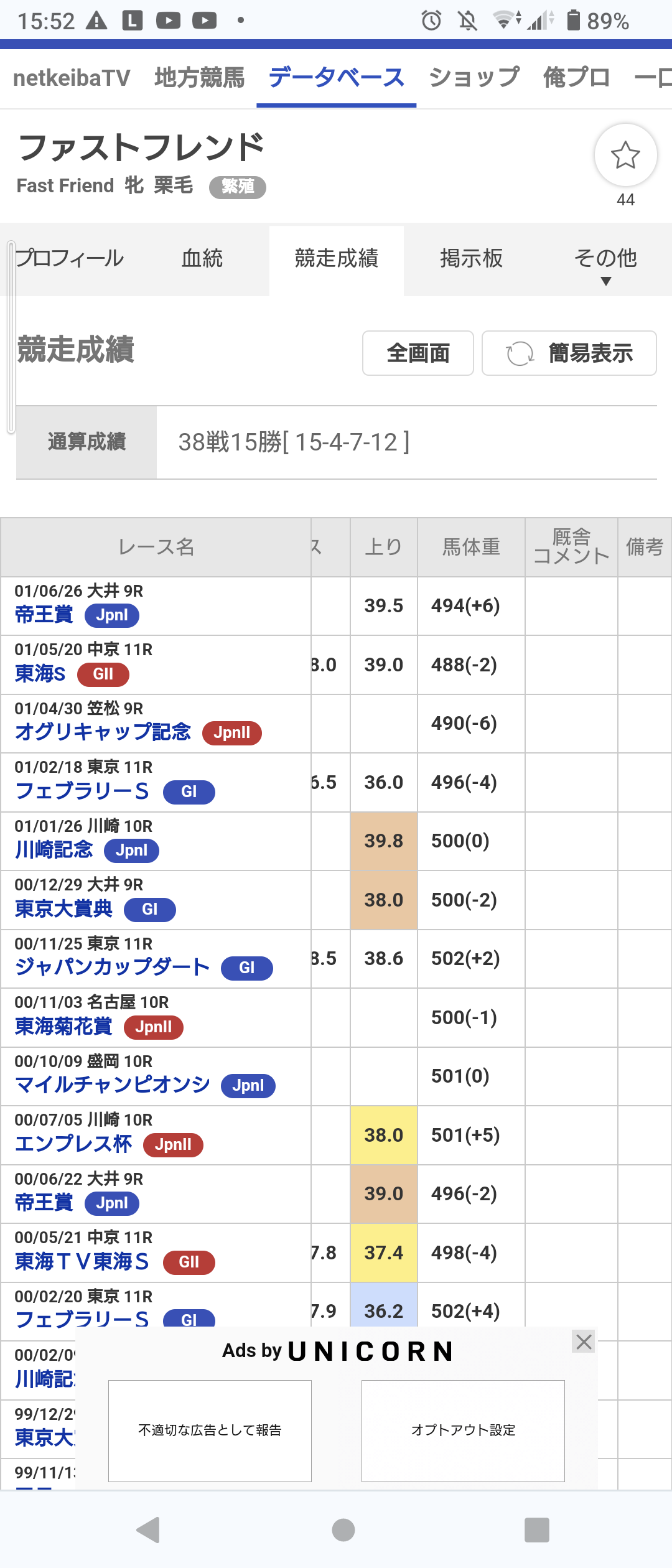
Task: Open Android recent apps square icon
Action: click(536, 1529)
